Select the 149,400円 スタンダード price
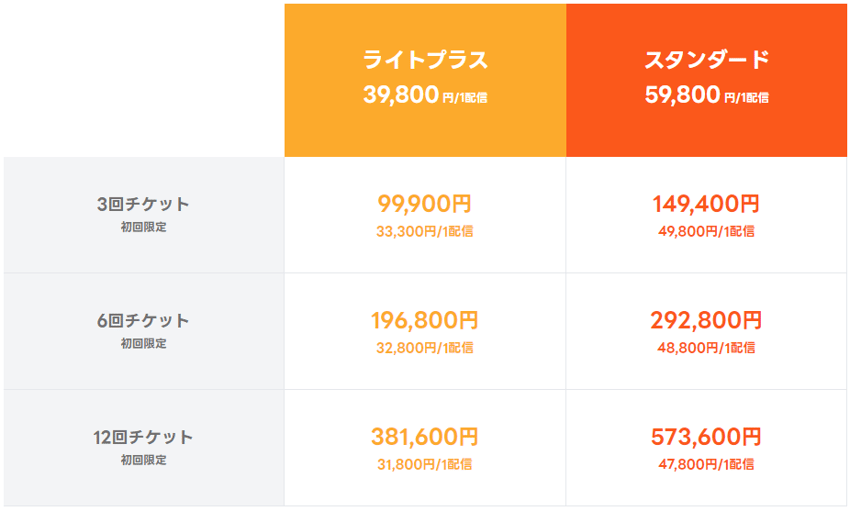Screen dimensions: 850x511 pyautogui.click(x=706, y=204)
